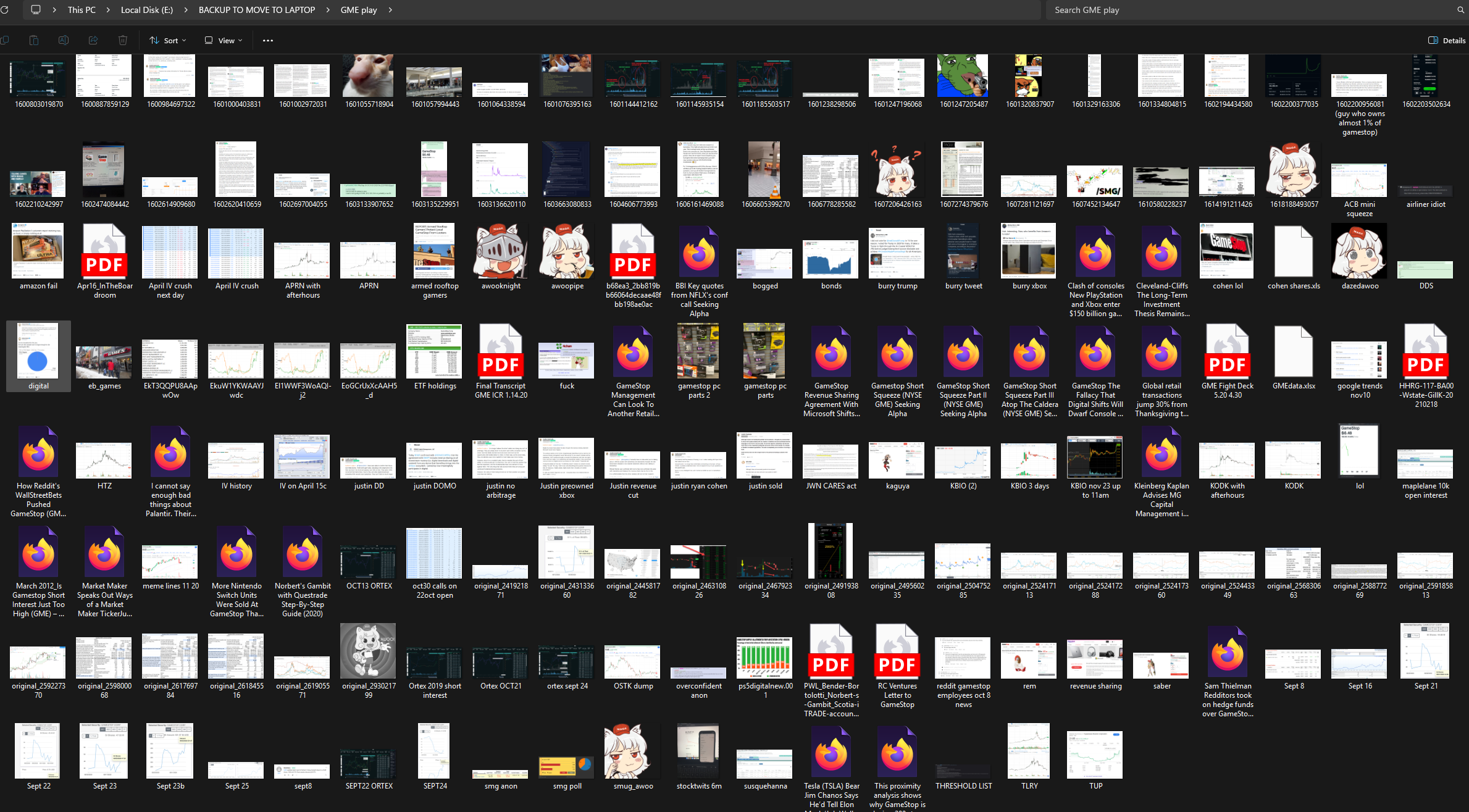Click the Search GME play field
This screenshot has width=1469, height=812.
tap(1253, 10)
